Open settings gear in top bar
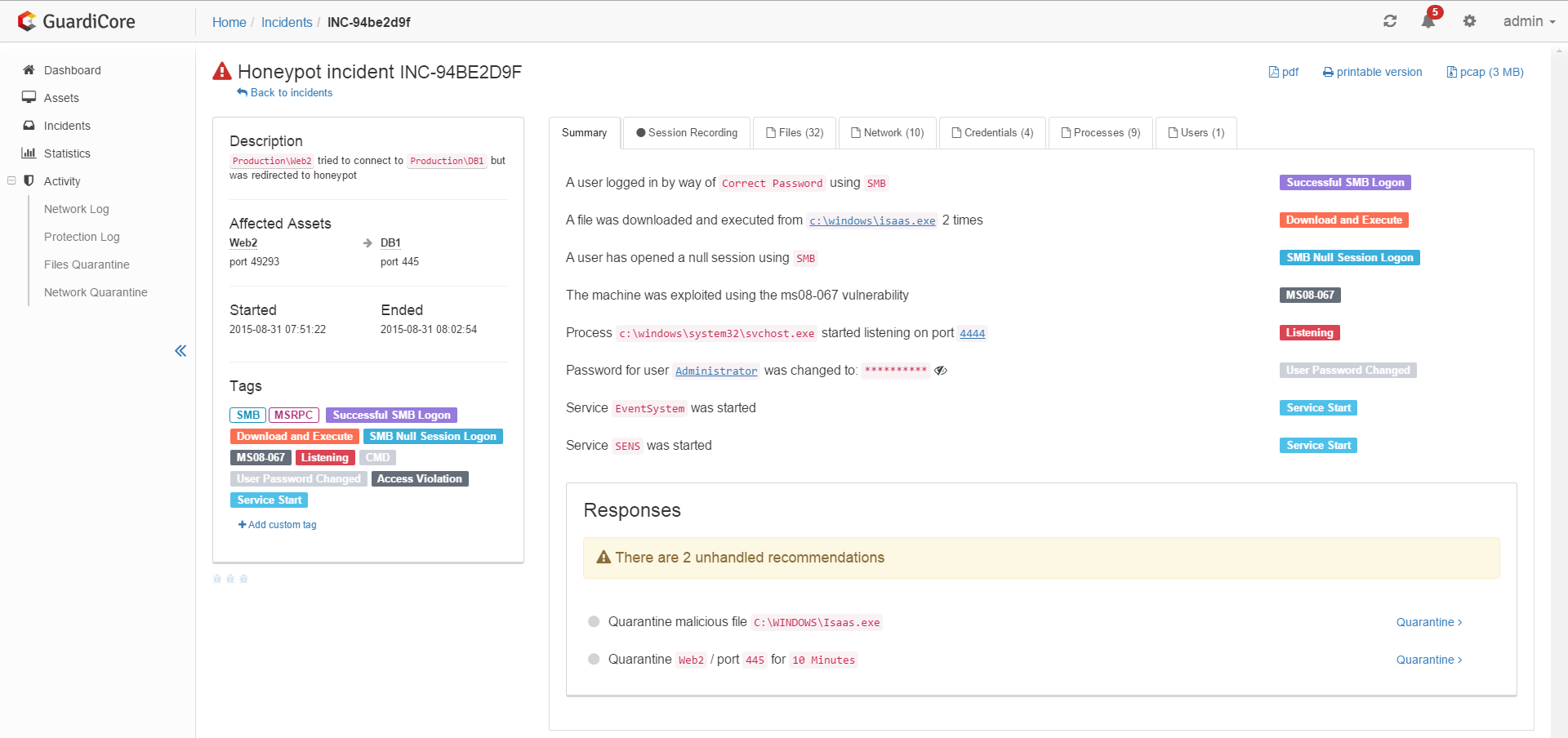Screen dimensions: 1568x738 coord(1469,21)
